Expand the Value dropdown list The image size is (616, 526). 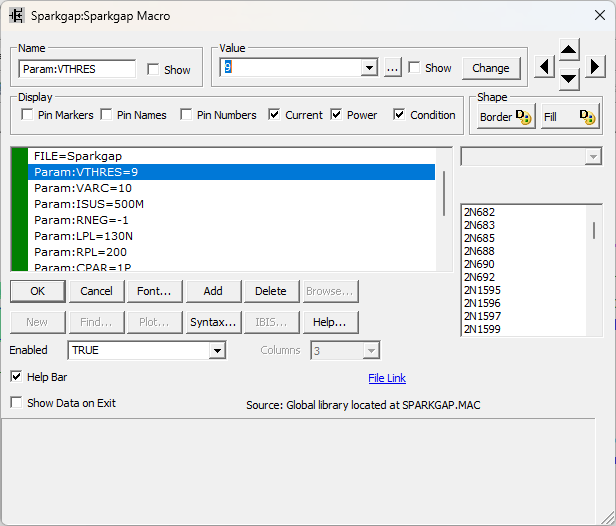(369, 68)
